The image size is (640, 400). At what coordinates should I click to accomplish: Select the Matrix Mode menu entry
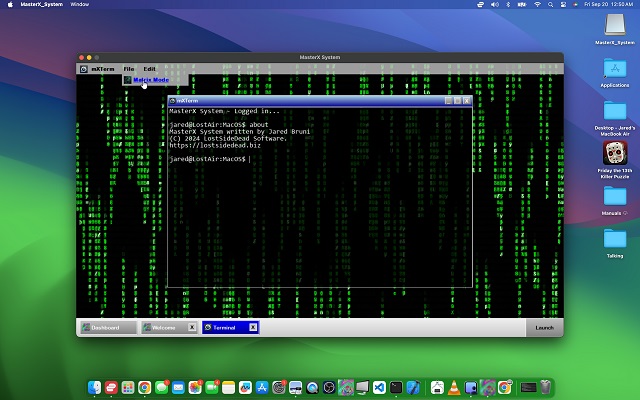click(156, 80)
